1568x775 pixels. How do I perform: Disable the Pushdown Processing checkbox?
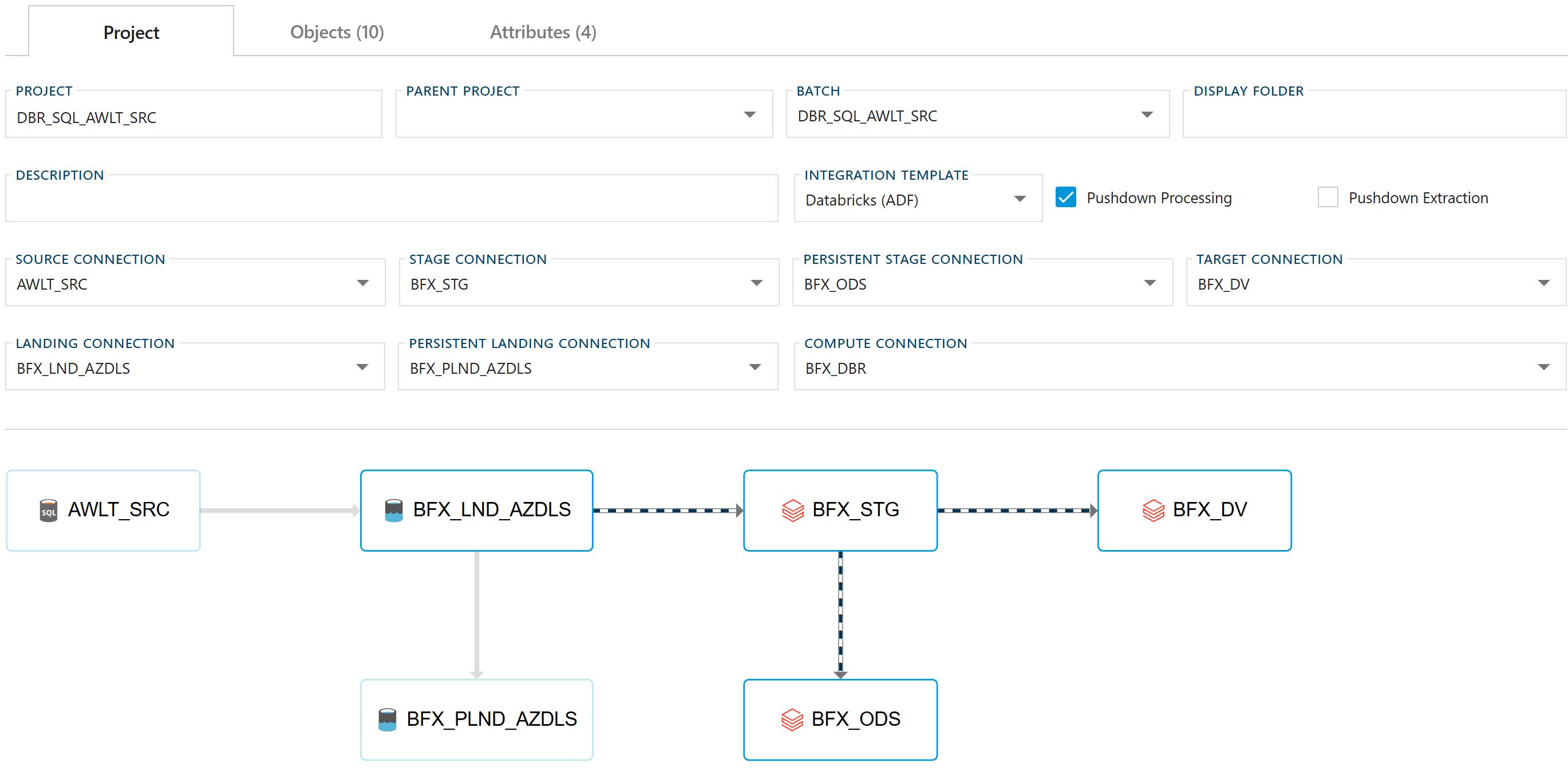[1066, 198]
